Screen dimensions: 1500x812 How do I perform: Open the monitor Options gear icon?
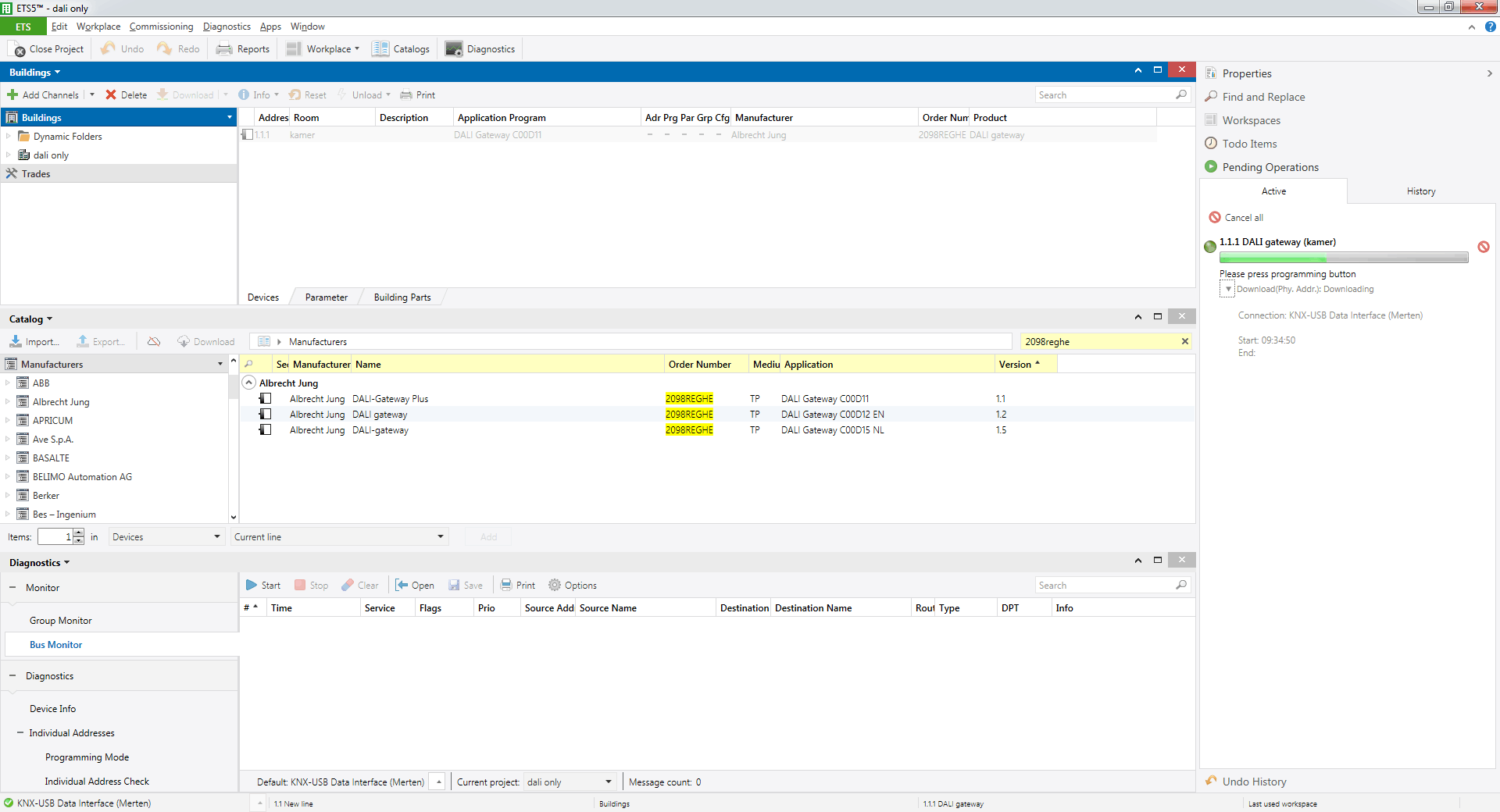click(555, 586)
